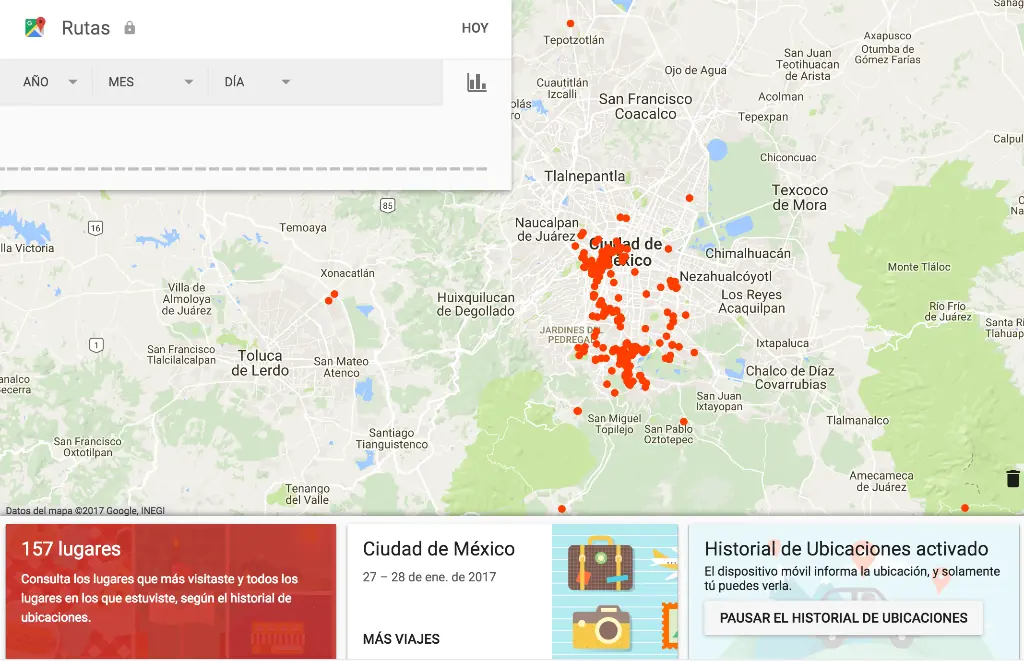Click the Ixtapaluca map label
Image resolution: width=1024 pixels, height=661 pixels.
[782, 343]
